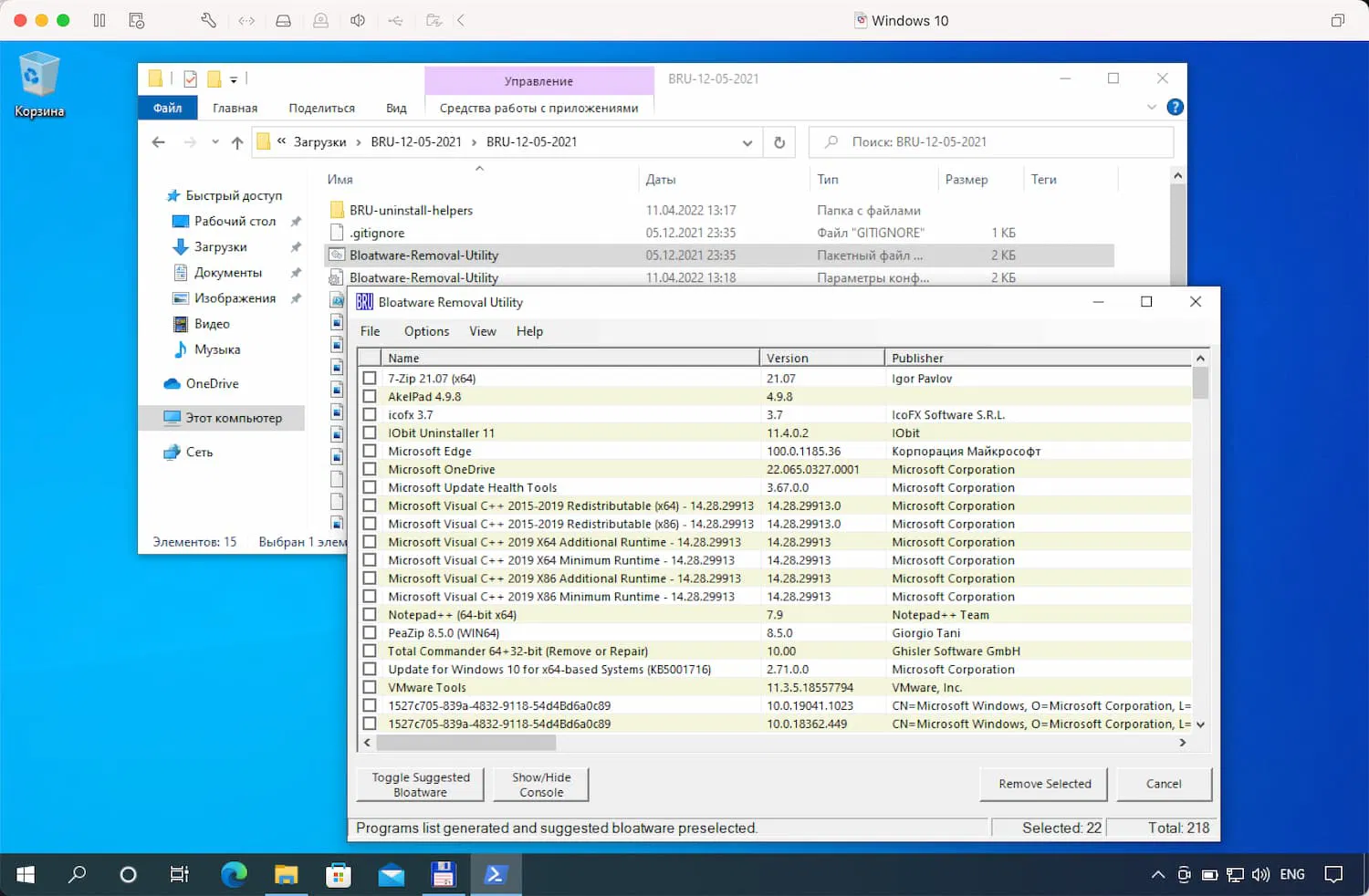
Task: Select the VMware Tools checkbox
Action: point(370,687)
